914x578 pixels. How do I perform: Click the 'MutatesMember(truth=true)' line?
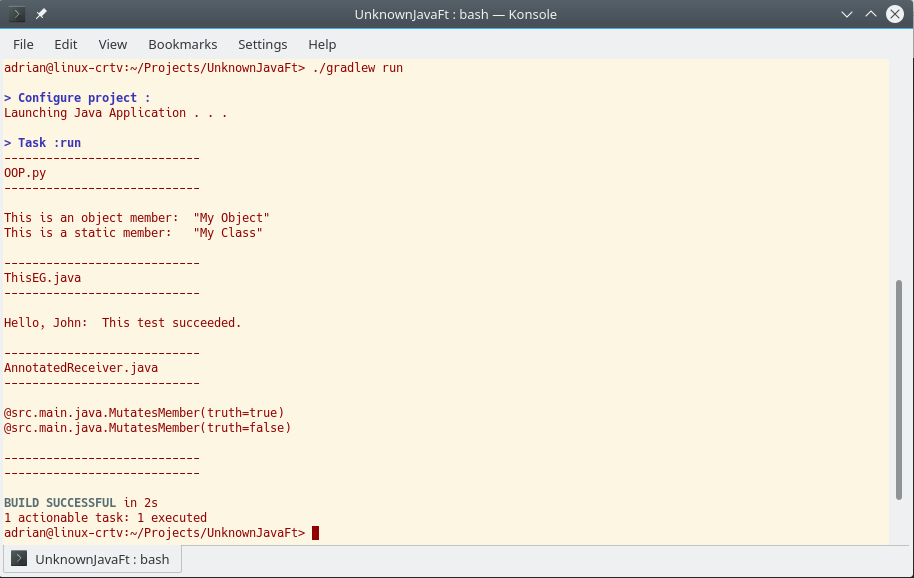144,413
